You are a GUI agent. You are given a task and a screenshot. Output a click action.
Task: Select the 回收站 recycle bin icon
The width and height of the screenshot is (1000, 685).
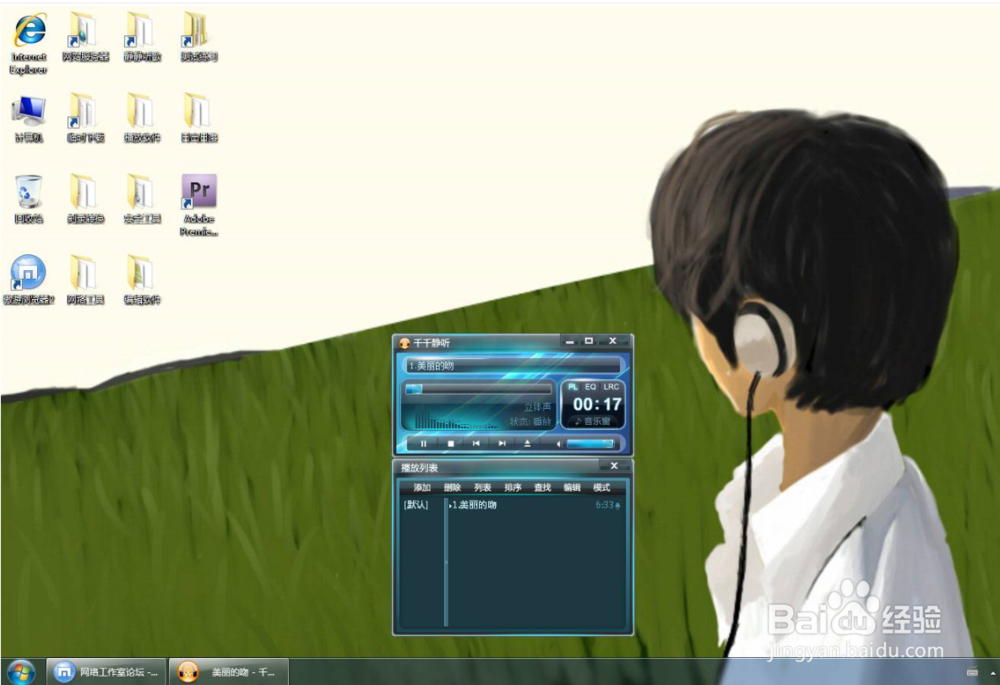pyautogui.click(x=29, y=199)
